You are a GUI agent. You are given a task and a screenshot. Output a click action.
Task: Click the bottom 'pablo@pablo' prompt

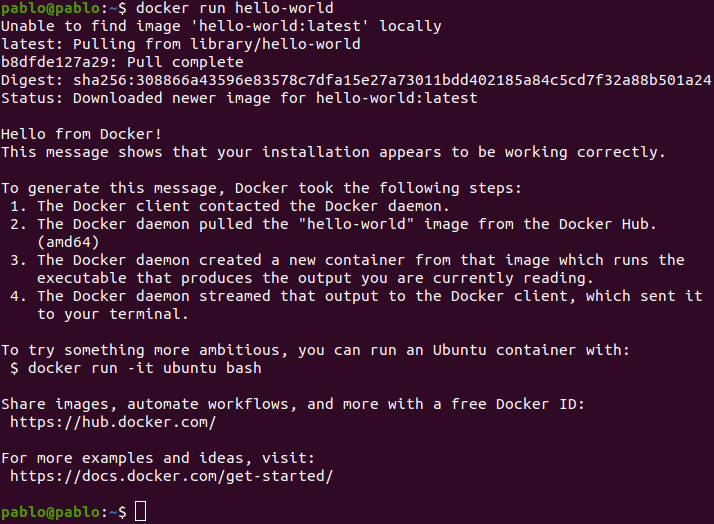(50, 512)
